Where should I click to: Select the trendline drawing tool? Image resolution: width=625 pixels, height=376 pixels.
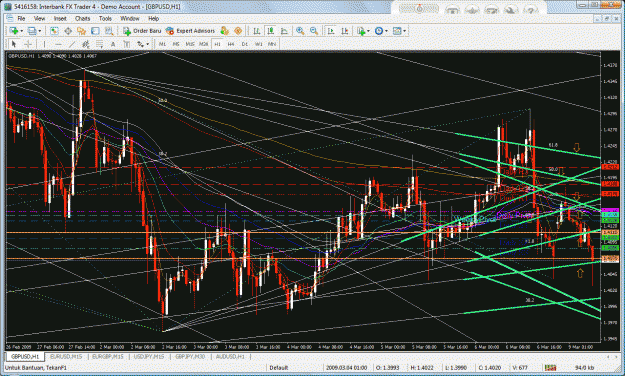(72, 44)
